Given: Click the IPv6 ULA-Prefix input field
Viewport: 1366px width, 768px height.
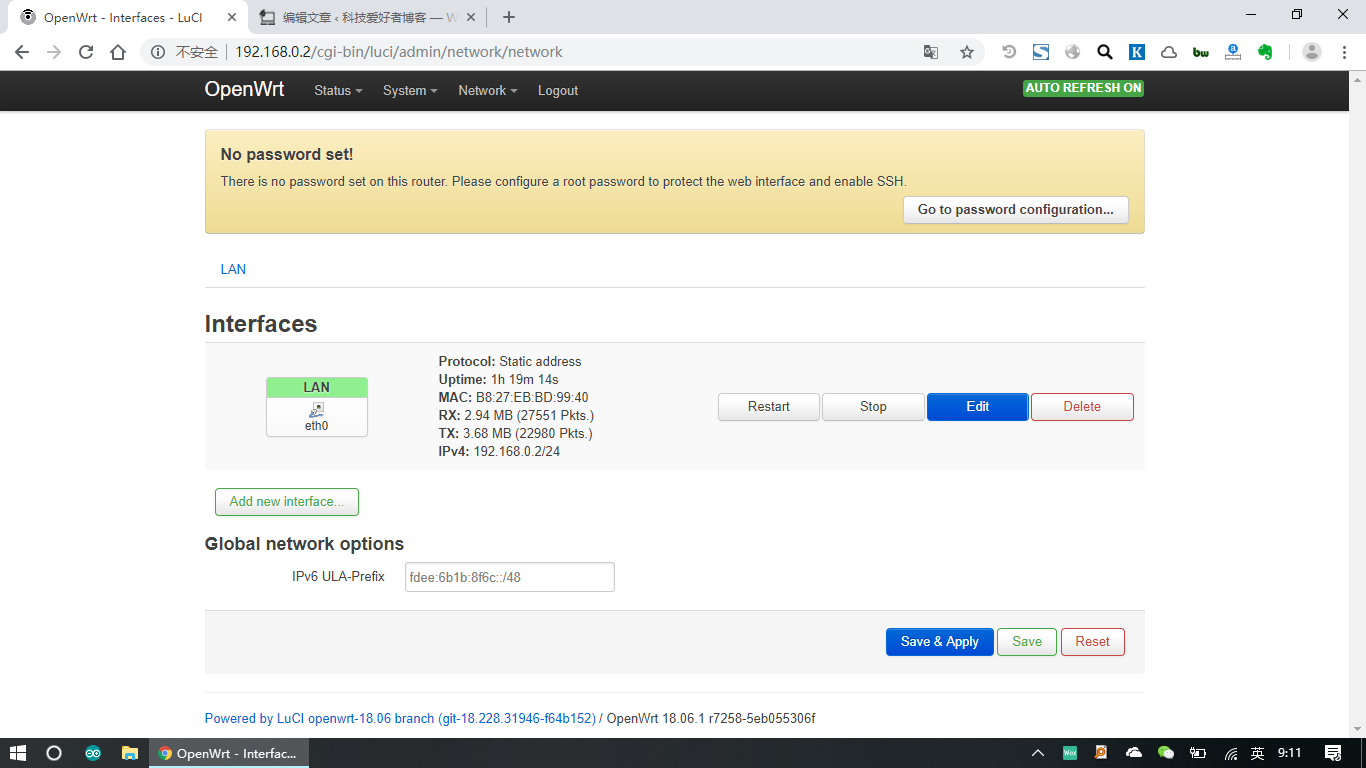Looking at the screenshot, I should pos(509,577).
